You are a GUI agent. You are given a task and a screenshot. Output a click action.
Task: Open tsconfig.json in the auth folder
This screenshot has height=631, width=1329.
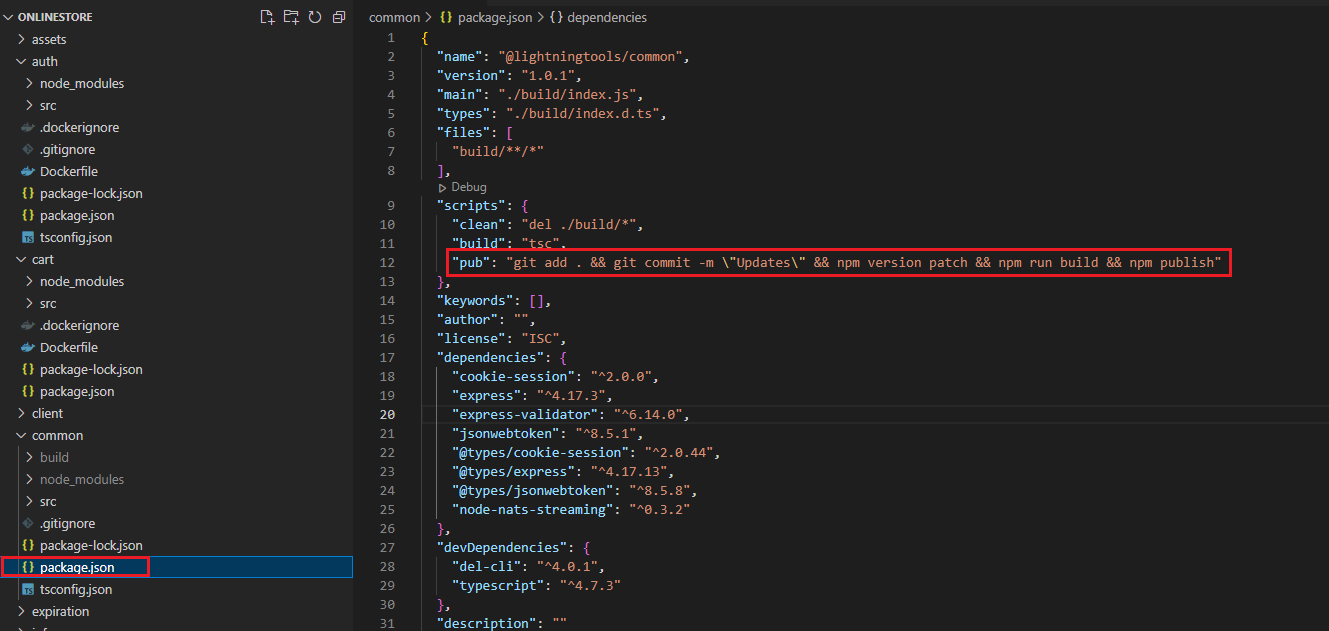point(75,237)
